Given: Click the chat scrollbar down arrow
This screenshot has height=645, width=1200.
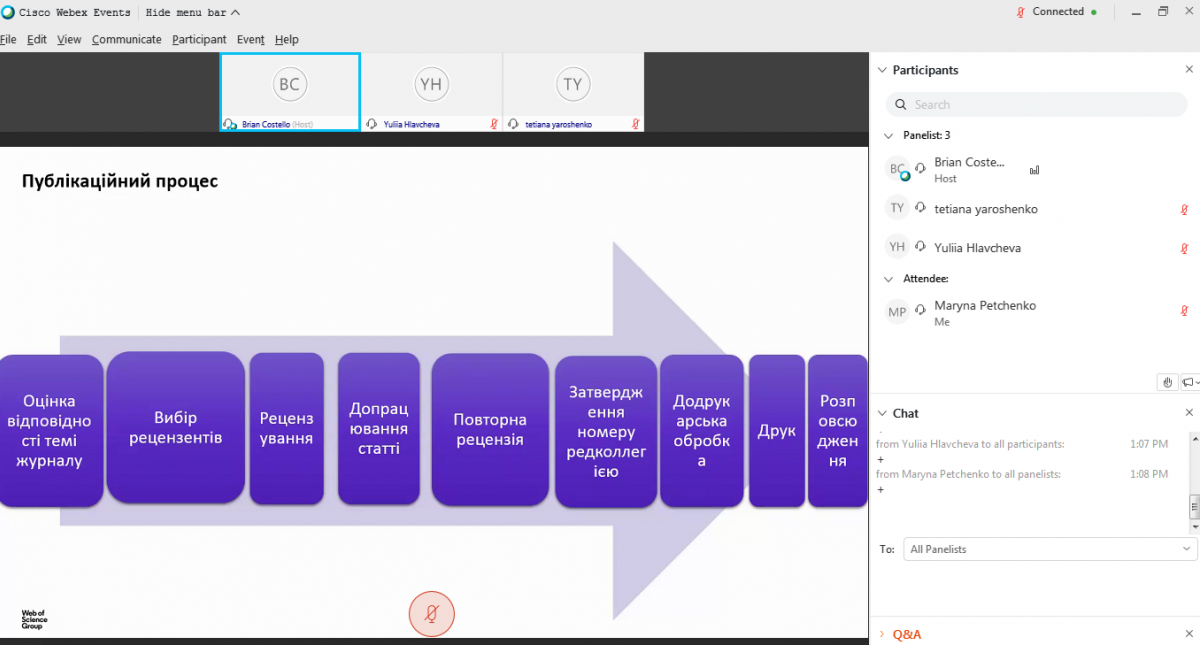Looking at the screenshot, I should coord(1194,527).
